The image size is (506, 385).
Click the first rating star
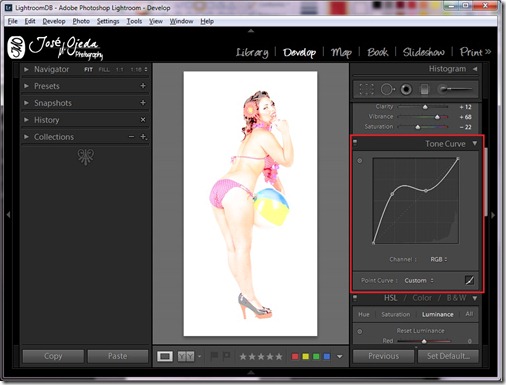tap(243, 357)
